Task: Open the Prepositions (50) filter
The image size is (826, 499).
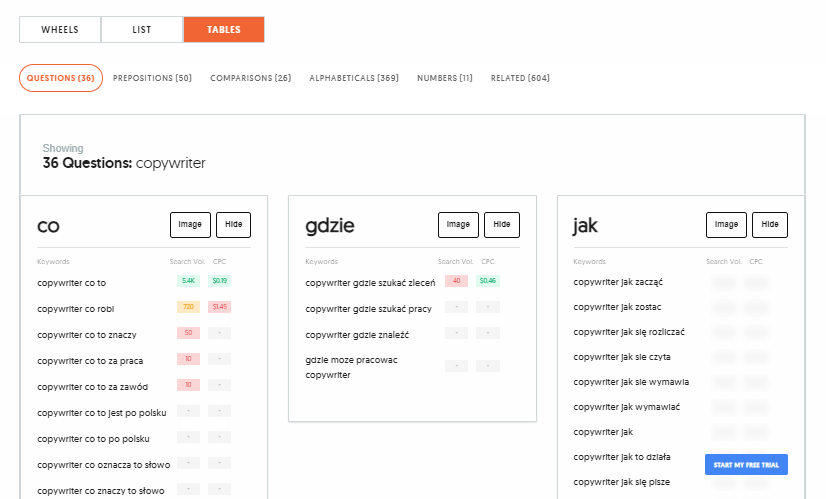Action: click(x=152, y=78)
